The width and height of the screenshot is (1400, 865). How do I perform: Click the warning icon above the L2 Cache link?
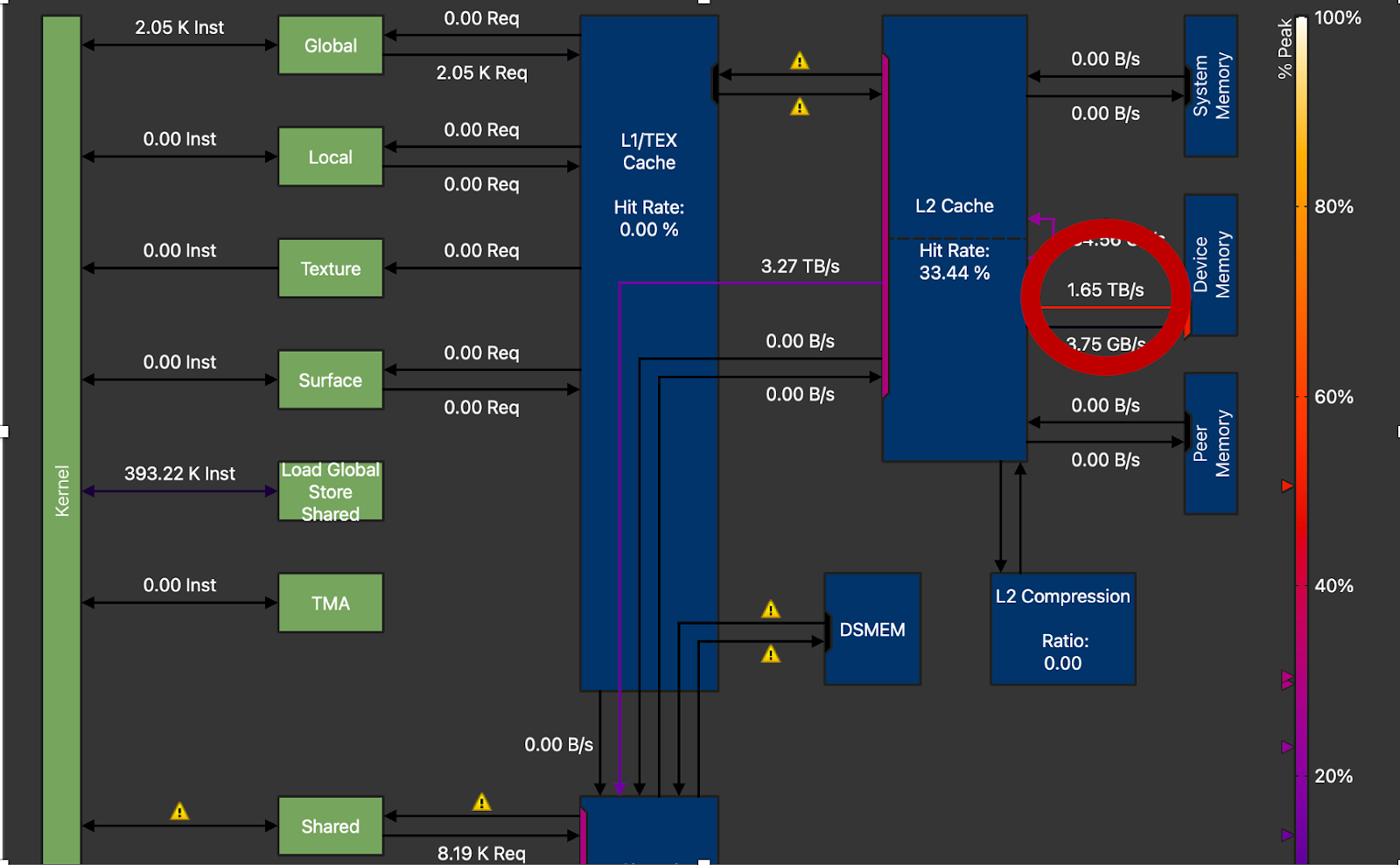click(x=799, y=61)
